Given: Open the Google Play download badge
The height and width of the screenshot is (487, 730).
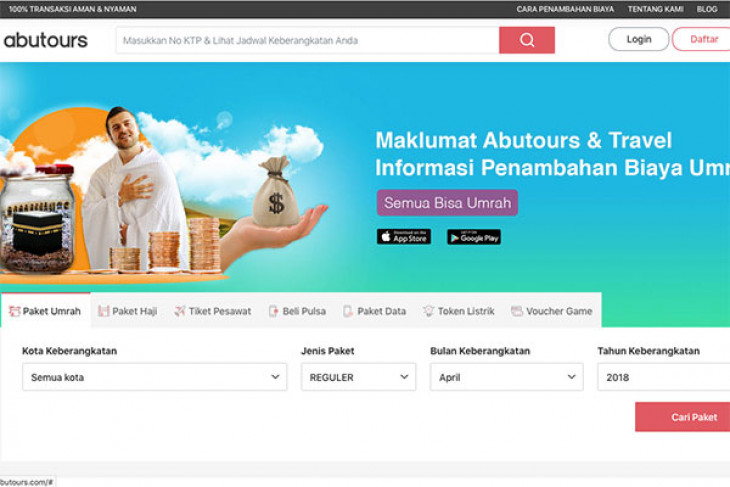Looking at the screenshot, I should [474, 237].
